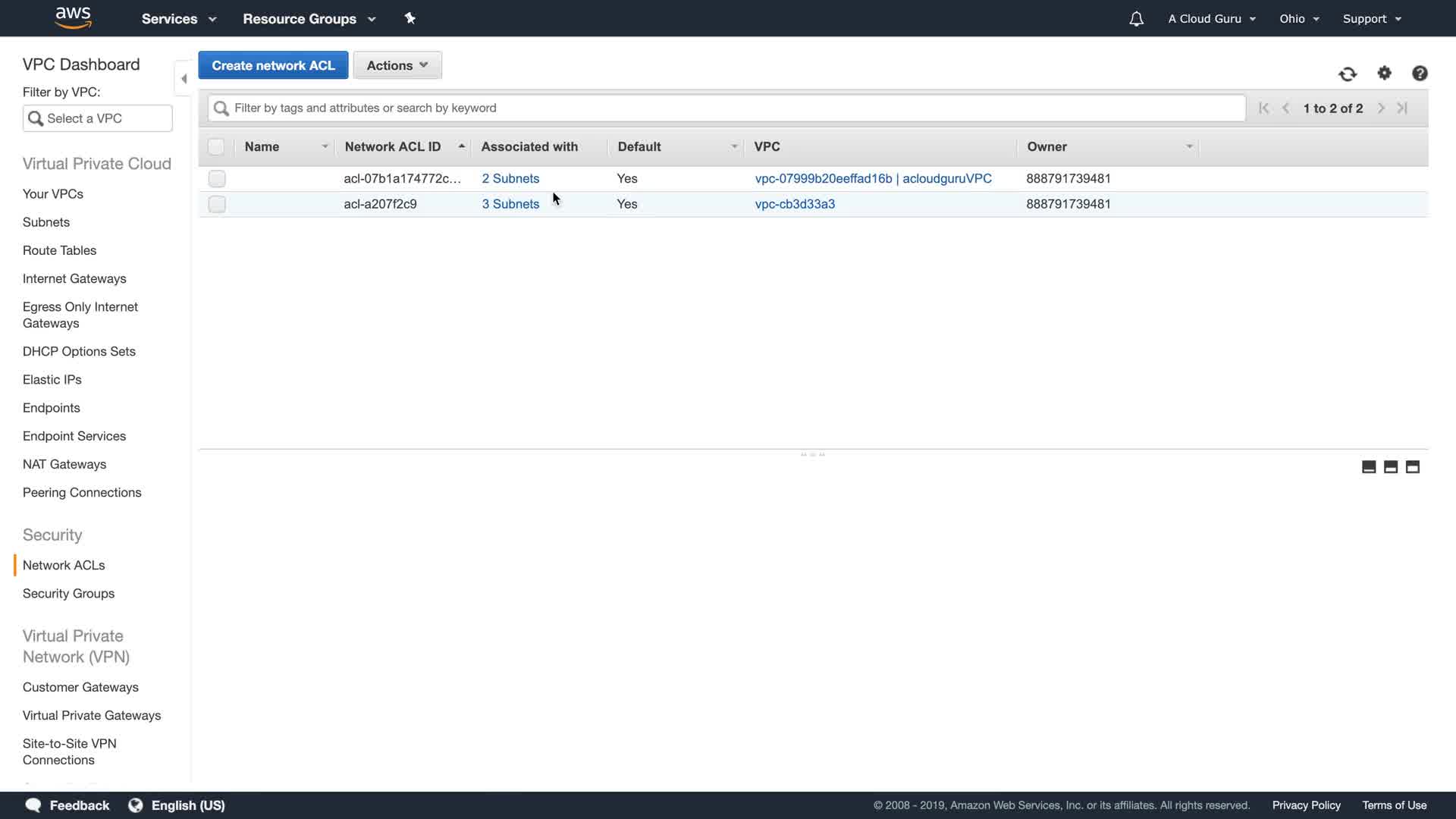
Task: Click the filter by tags search field
Action: pyautogui.click(x=728, y=108)
